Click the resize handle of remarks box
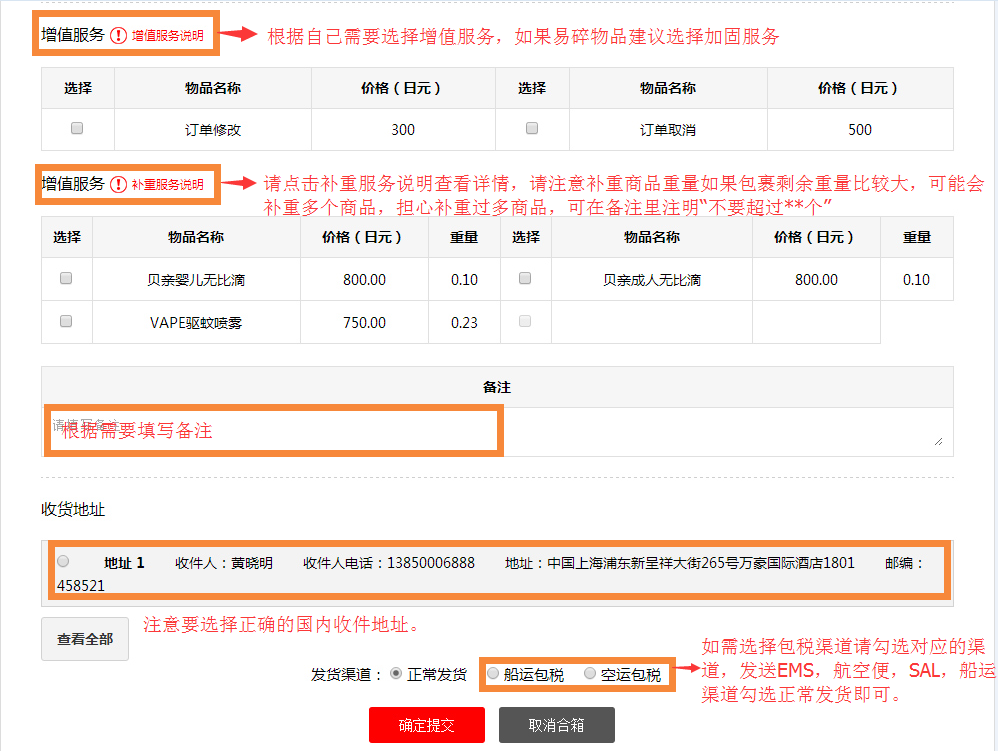Screen dimensions: 998x751 click(938, 441)
